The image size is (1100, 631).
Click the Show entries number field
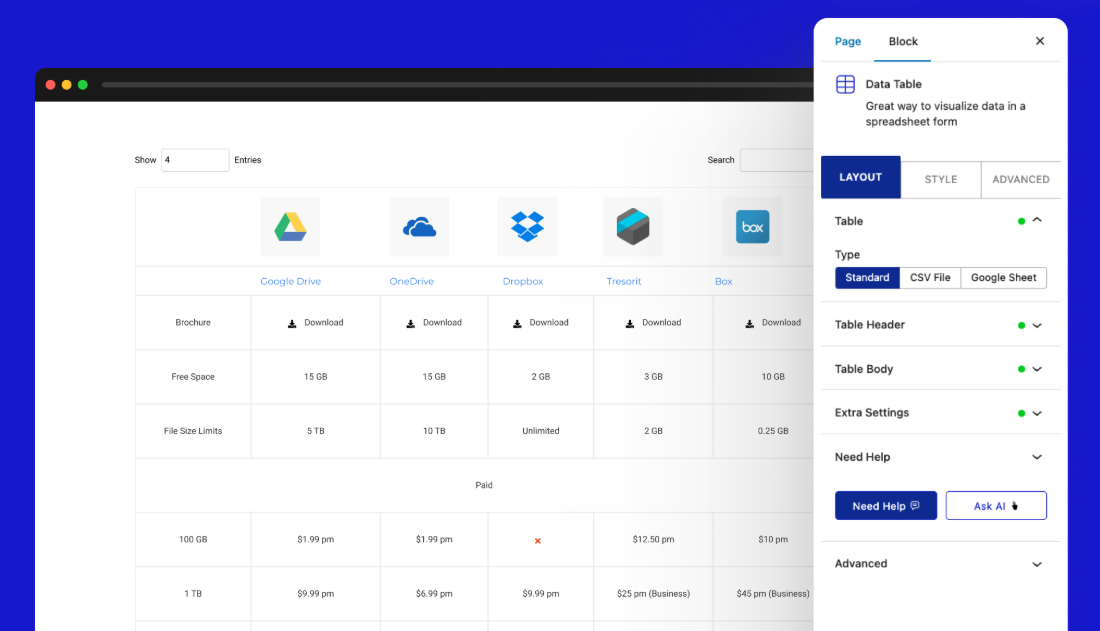click(195, 160)
